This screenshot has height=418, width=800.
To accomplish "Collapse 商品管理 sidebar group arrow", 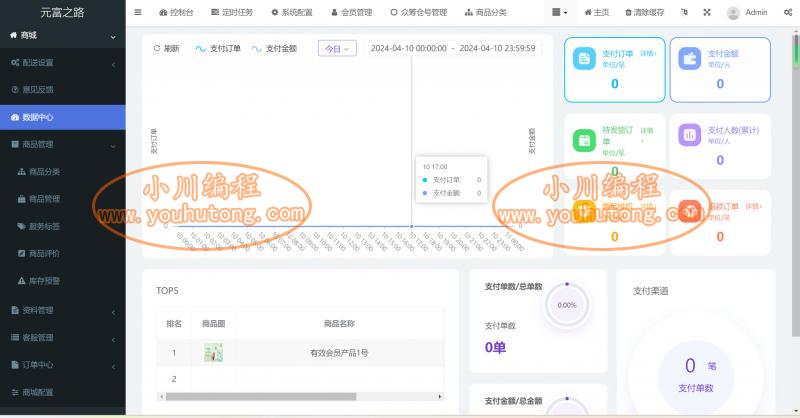I will [x=113, y=145].
